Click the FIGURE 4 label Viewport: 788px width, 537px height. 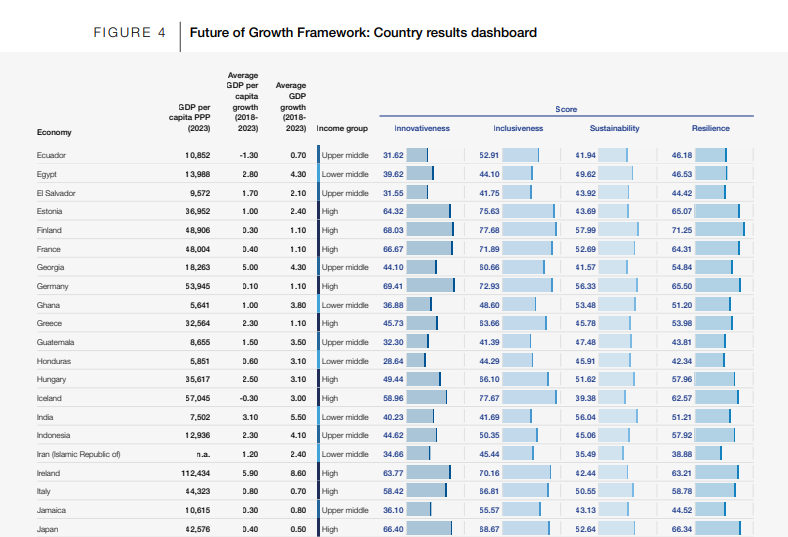pos(130,32)
